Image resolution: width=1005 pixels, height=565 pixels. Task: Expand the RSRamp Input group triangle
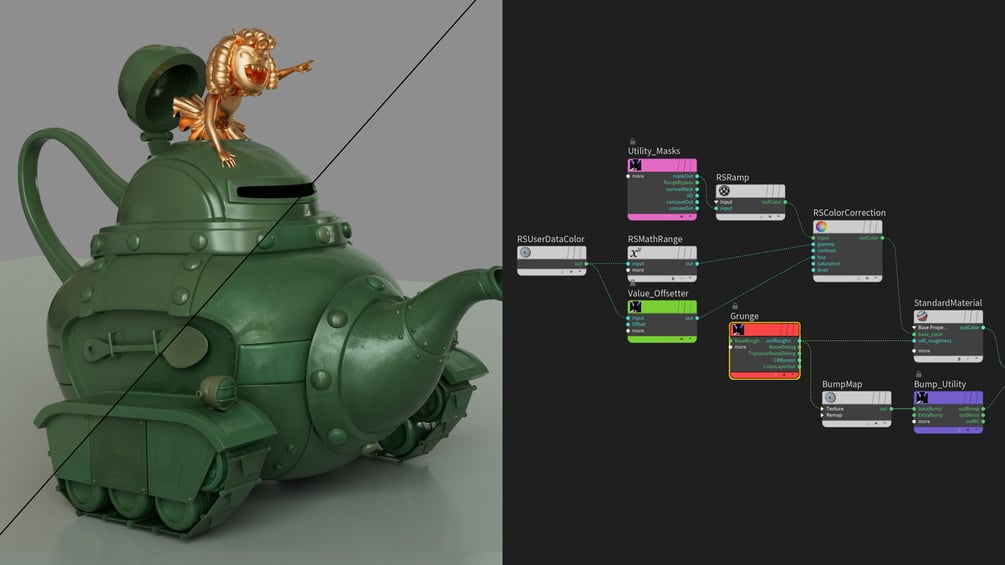(x=717, y=202)
